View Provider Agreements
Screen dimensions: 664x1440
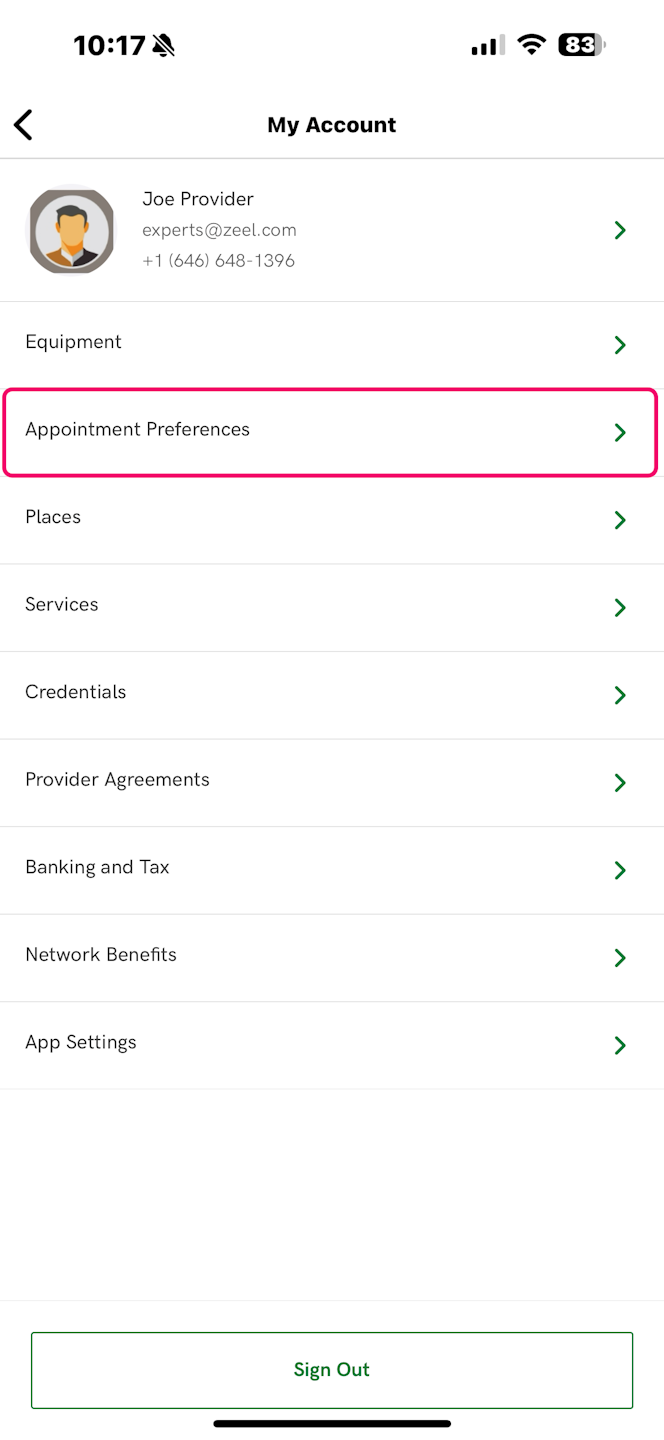coord(118,780)
